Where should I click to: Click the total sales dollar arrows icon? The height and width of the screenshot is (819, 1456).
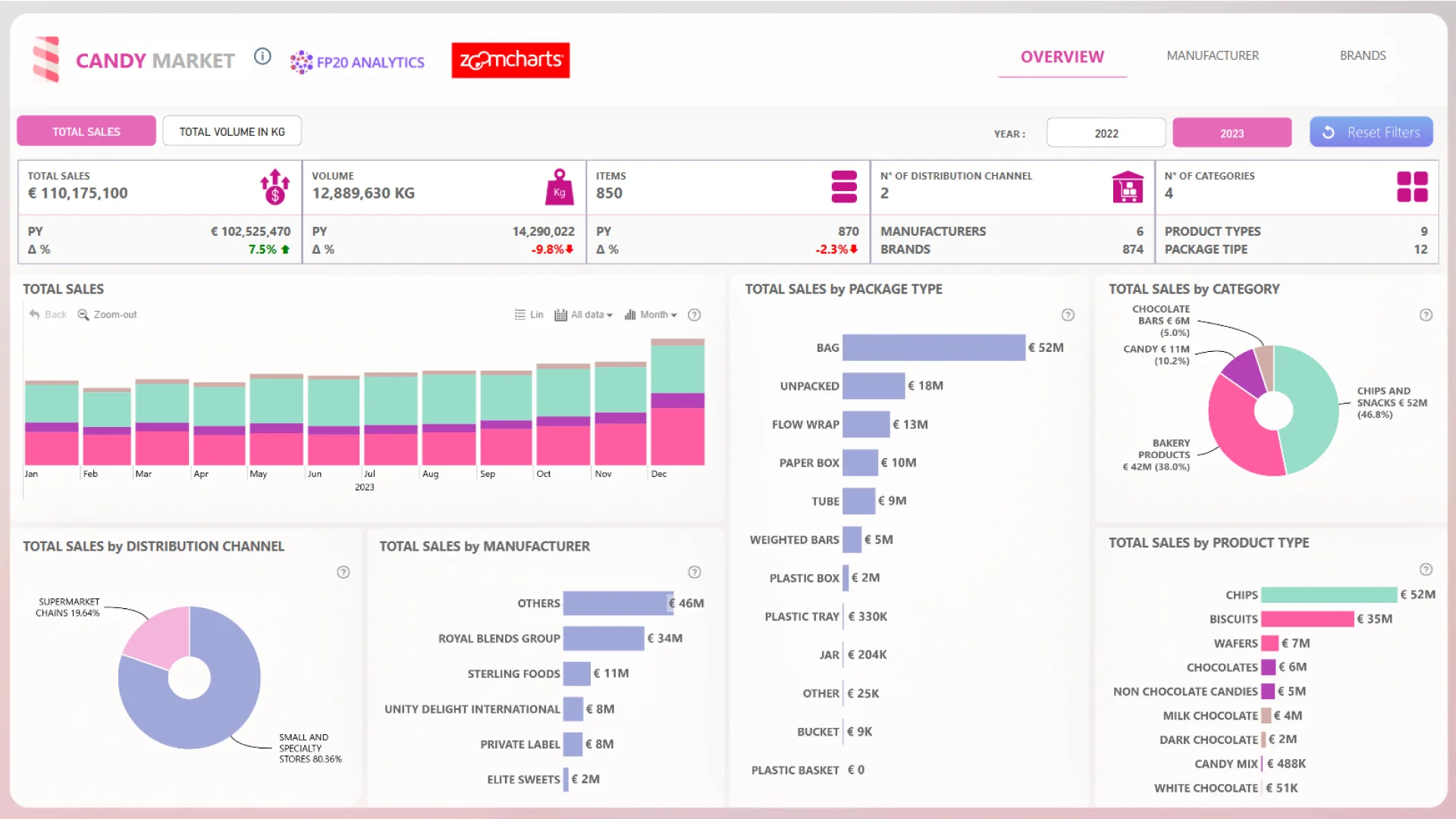pyautogui.click(x=275, y=187)
